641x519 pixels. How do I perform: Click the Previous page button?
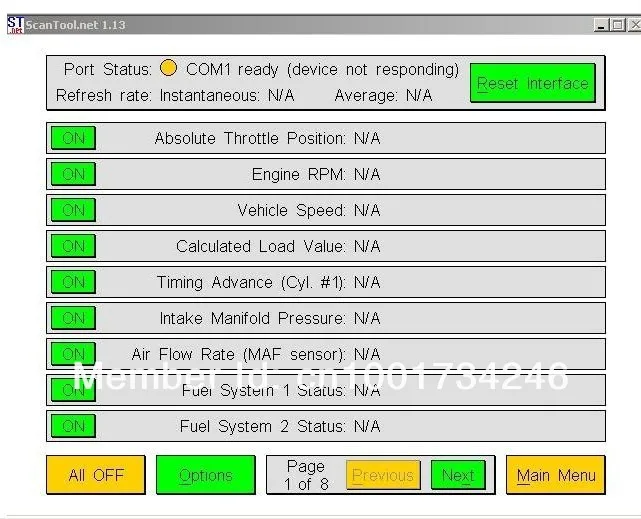(x=383, y=475)
